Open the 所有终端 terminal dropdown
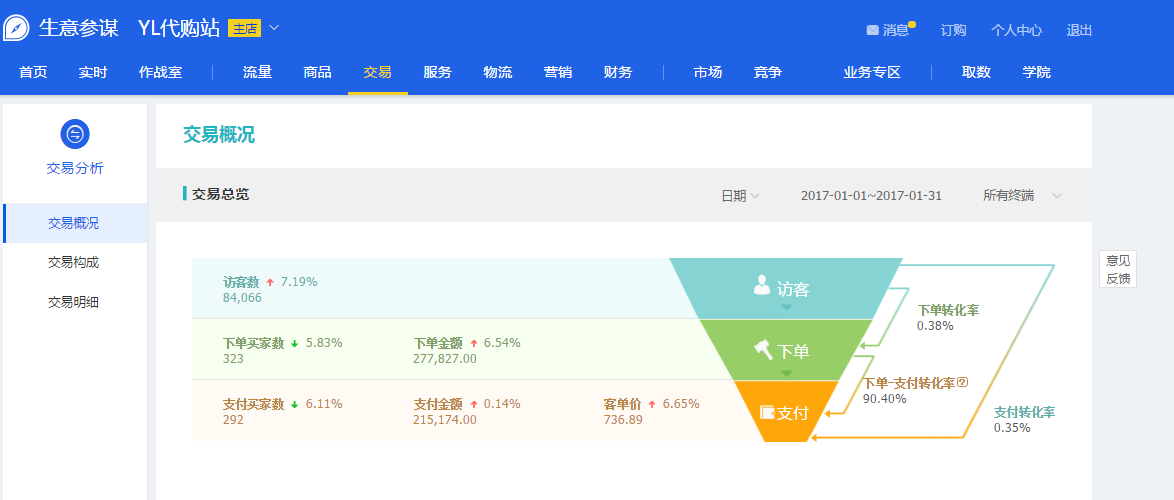Image resolution: width=1174 pixels, height=500 pixels. click(1023, 196)
